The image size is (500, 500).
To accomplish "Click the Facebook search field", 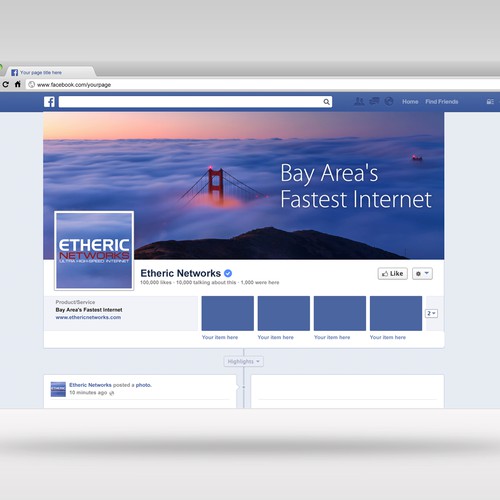I will (195, 102).
